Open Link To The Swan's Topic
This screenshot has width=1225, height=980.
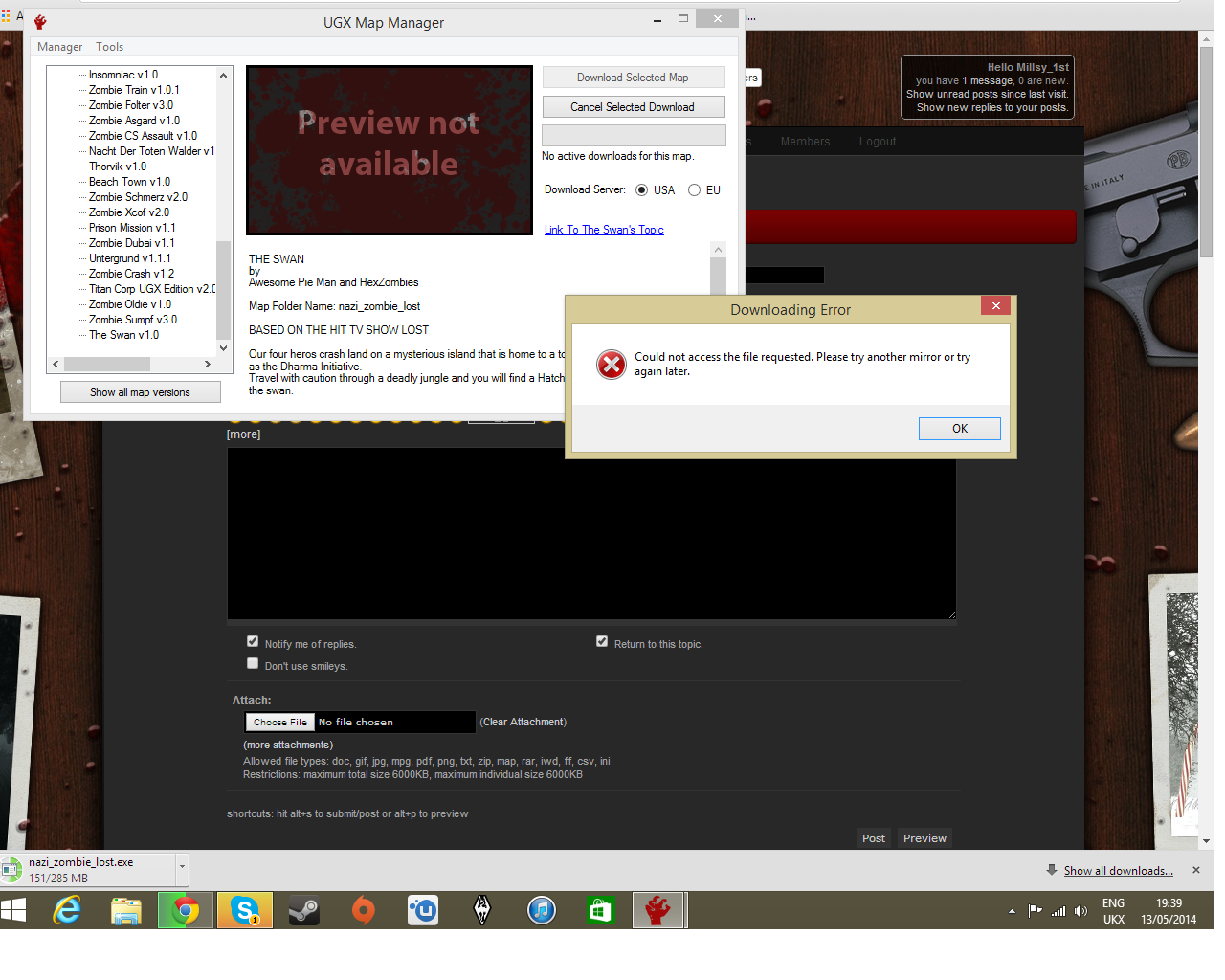point(604,230)
